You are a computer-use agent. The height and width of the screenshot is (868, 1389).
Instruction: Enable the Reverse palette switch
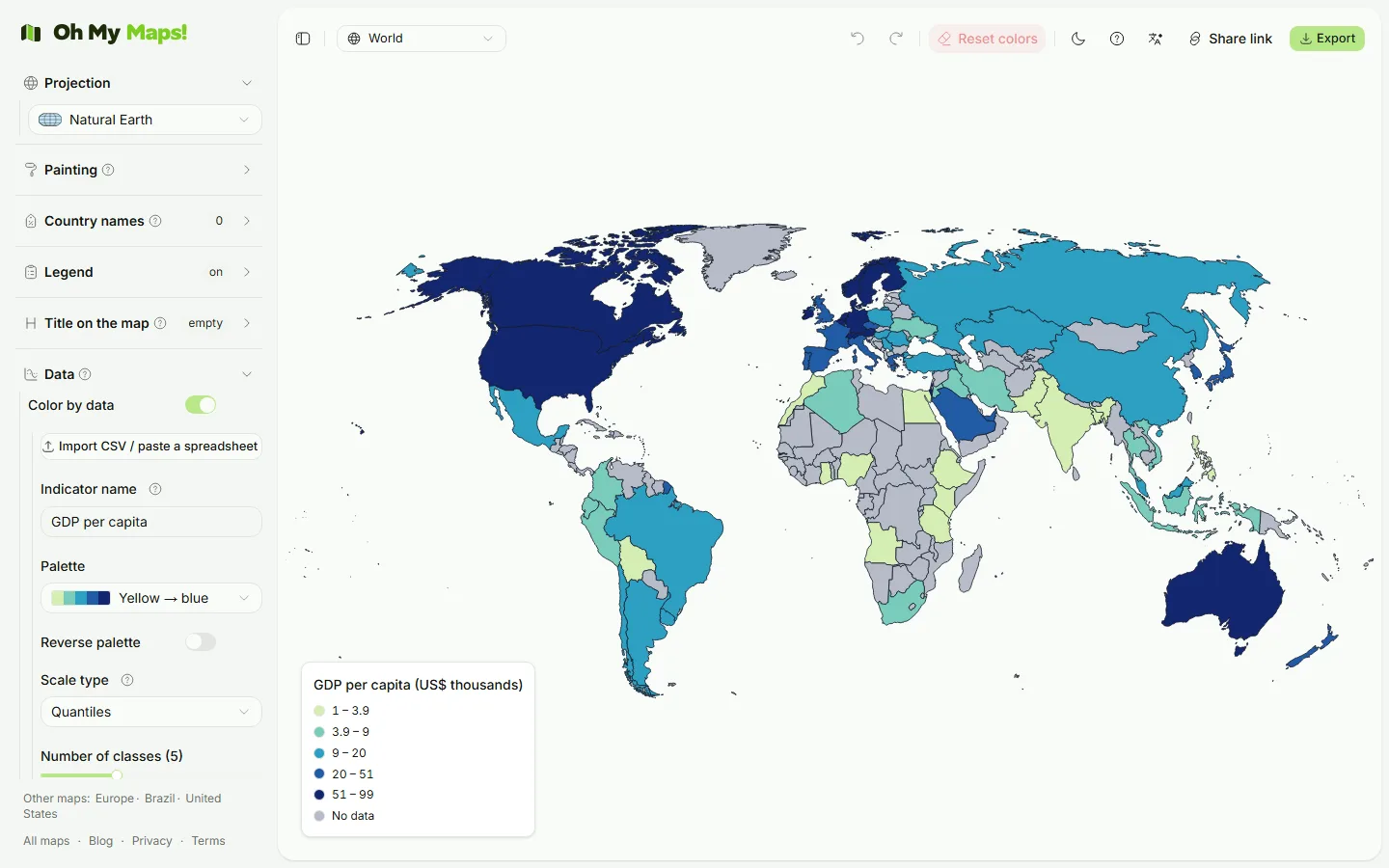pos(201,642)
